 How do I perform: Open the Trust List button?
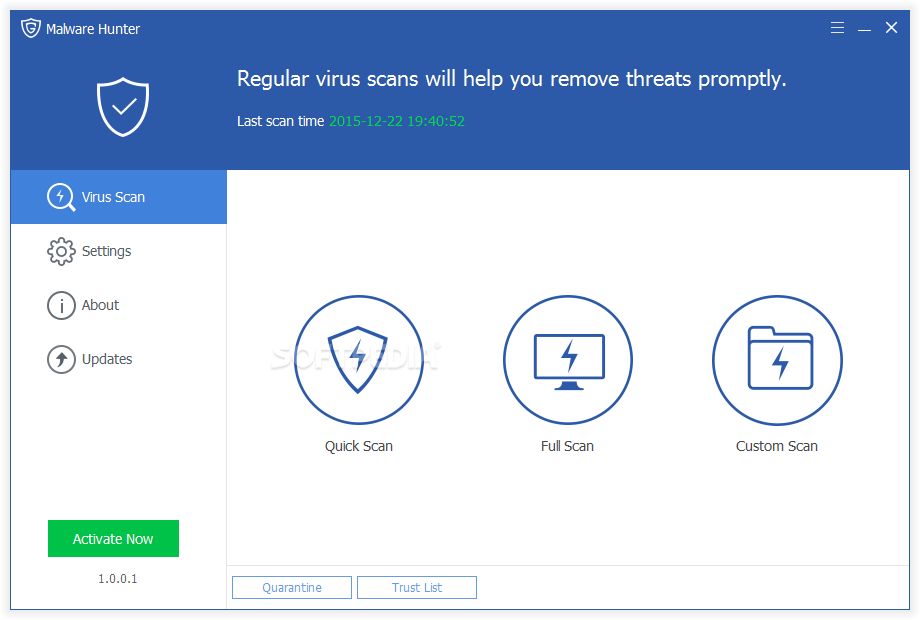tap(417, 587)
